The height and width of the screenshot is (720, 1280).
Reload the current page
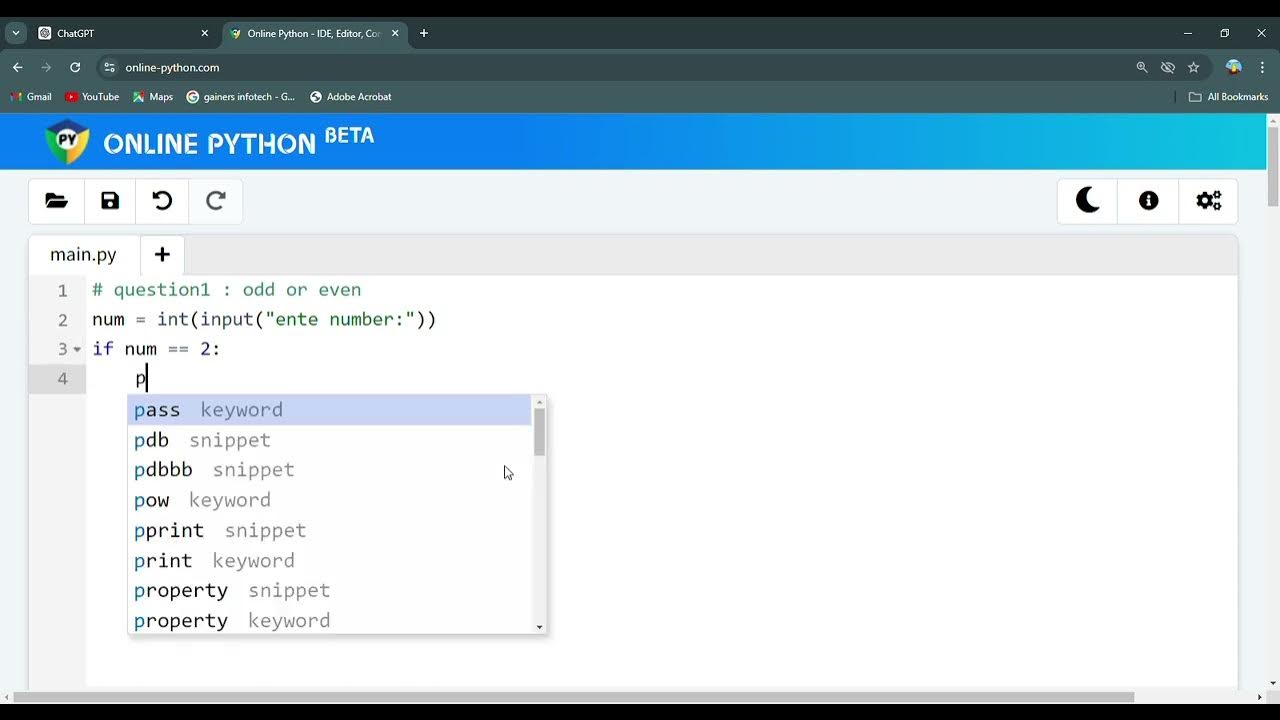pyautogui.click(x=75, y=67)
